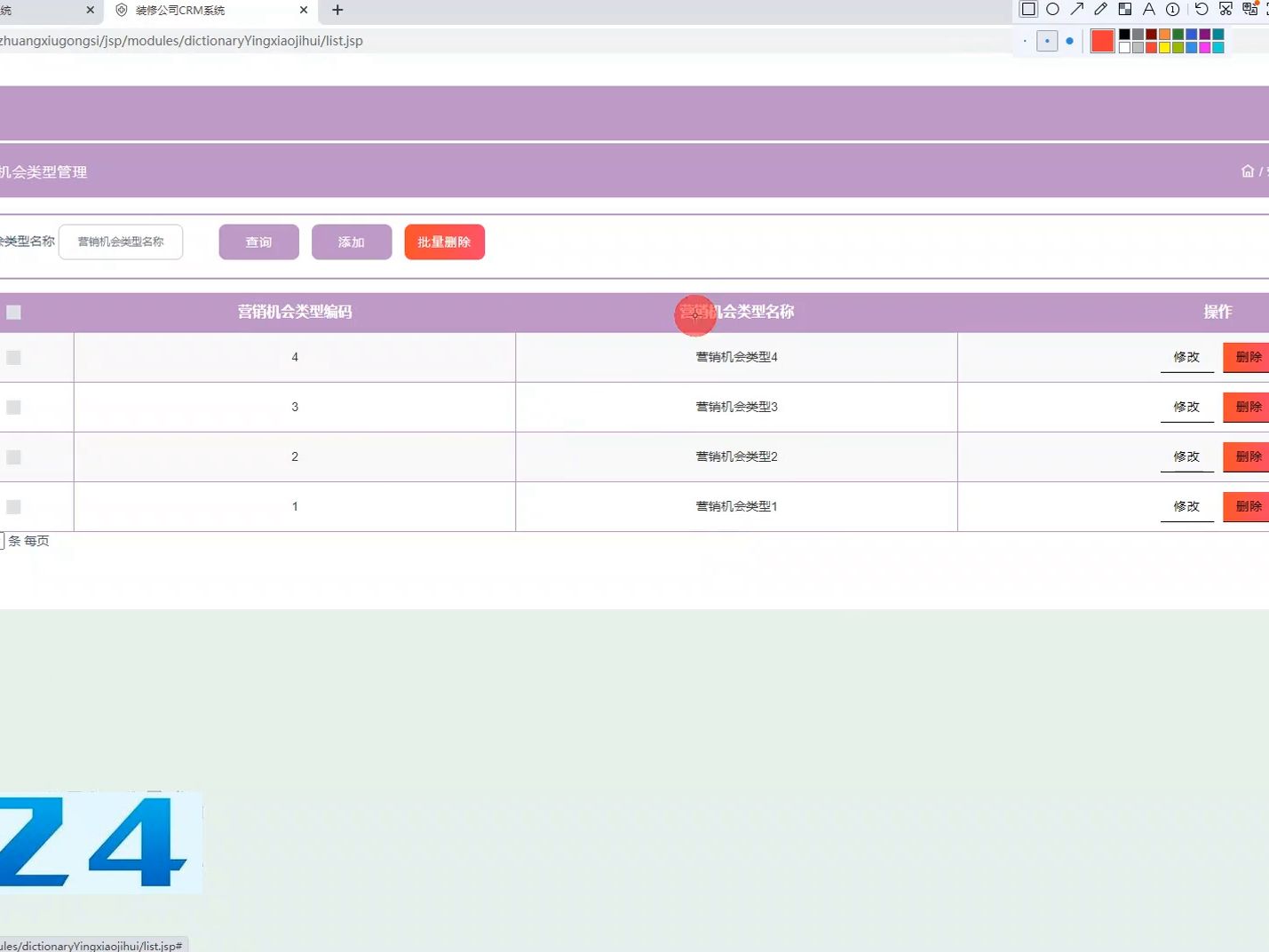
Task: Click the 营销机会类型名称 column header
Action: point(737,312)
